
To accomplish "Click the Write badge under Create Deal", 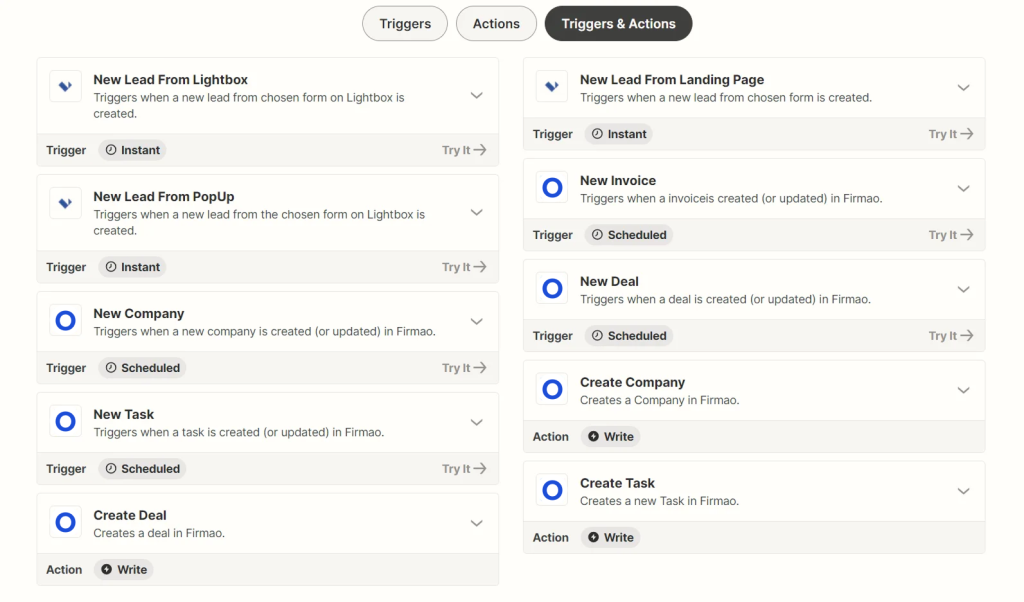I will point(123,570).
